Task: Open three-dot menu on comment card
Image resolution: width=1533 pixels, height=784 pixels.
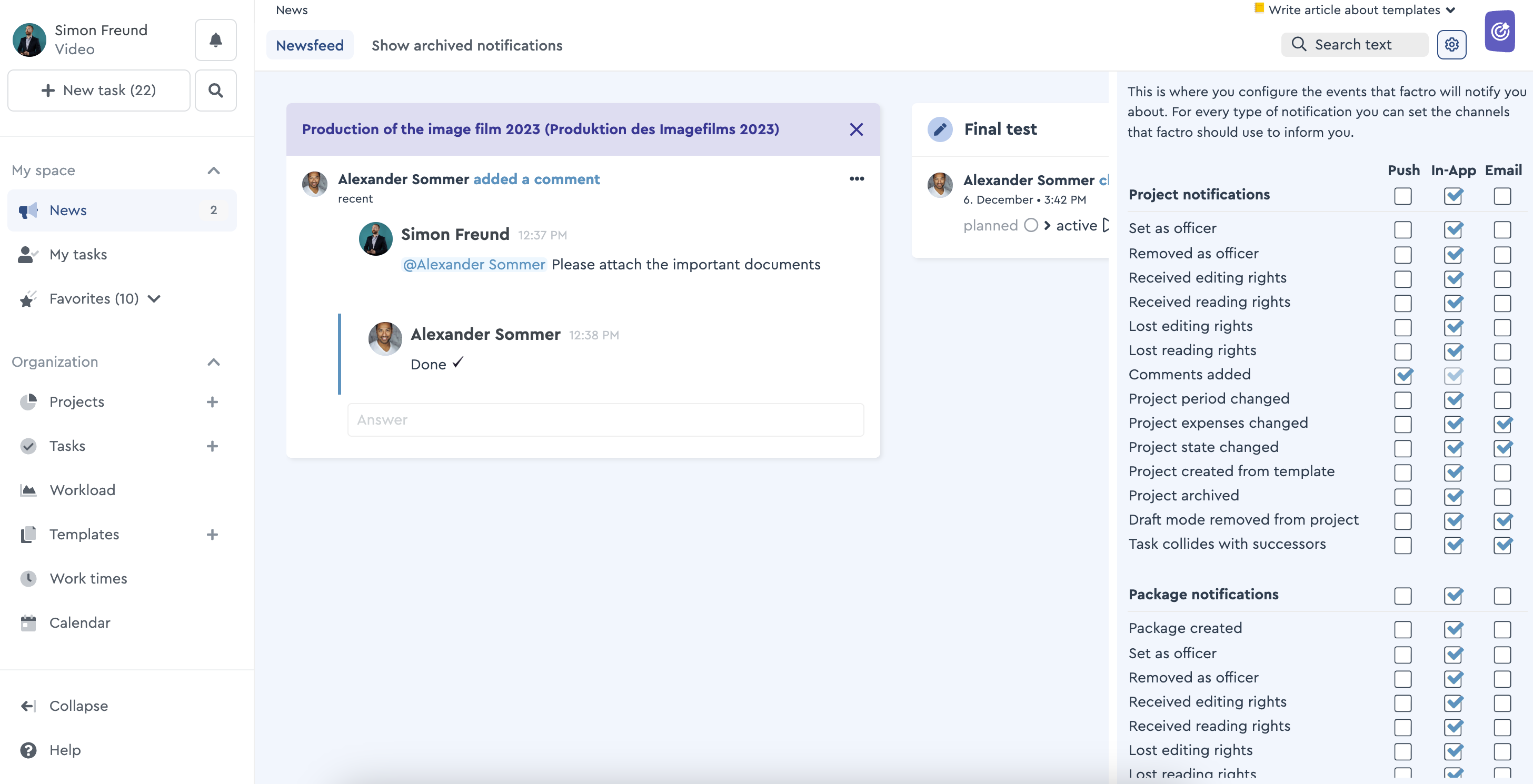Action: click(857, 178)
